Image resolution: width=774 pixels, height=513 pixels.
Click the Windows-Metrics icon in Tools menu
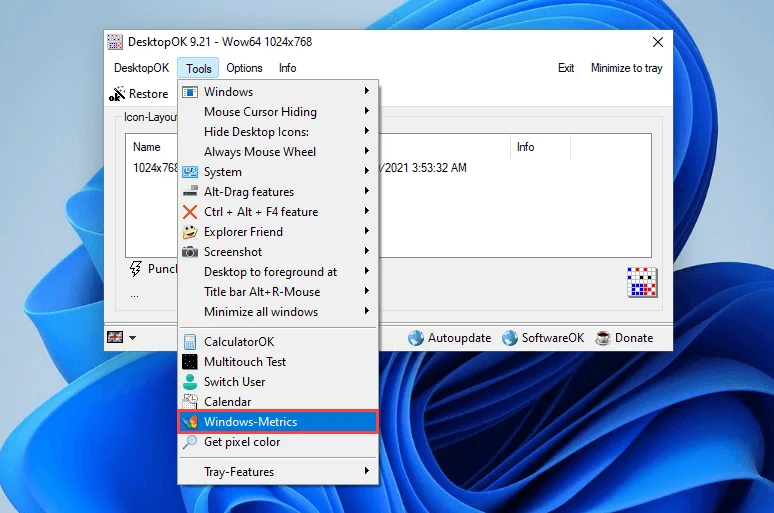[190, 422]
